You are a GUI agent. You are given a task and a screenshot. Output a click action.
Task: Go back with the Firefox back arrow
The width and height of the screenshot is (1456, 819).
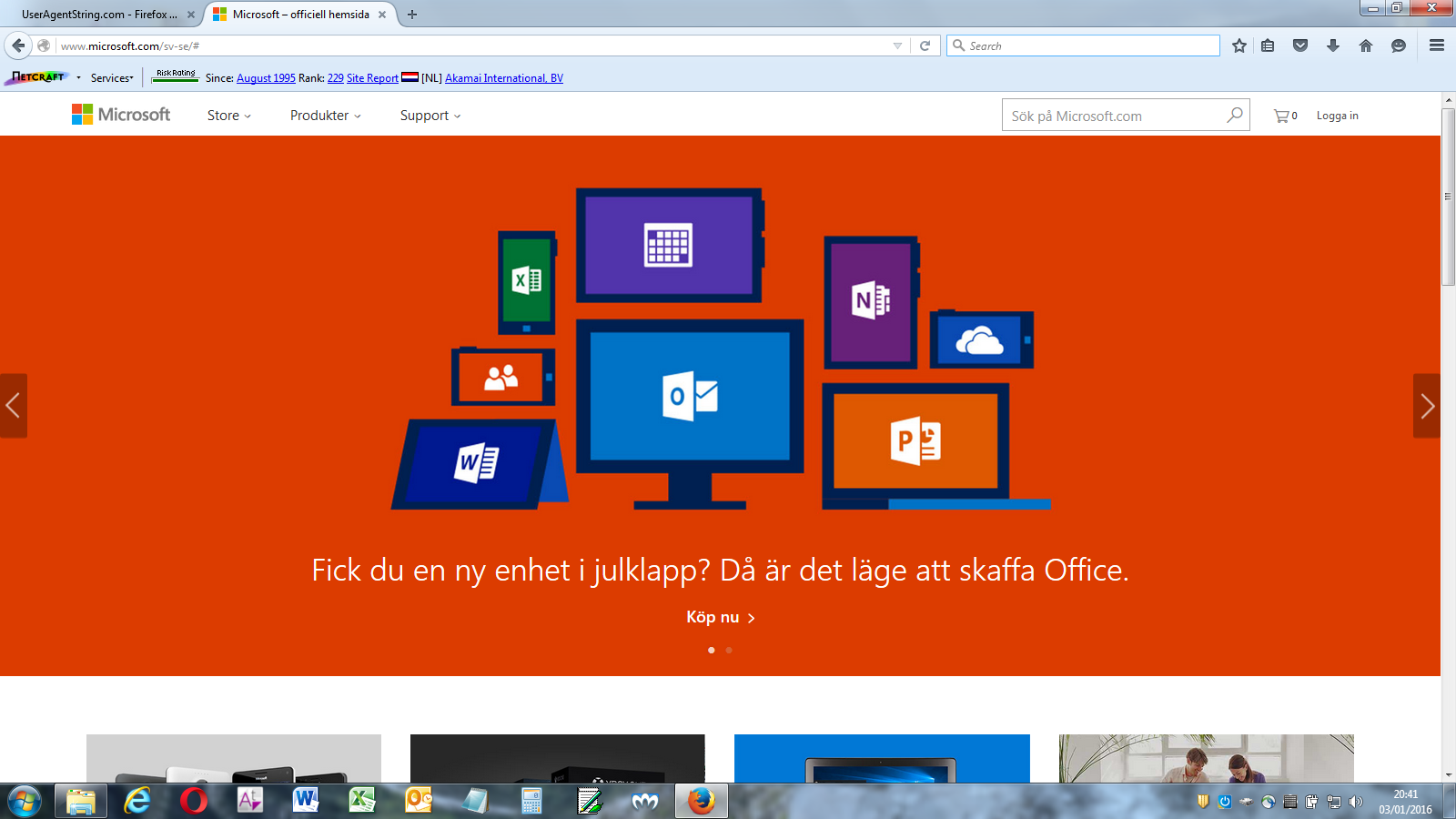pos(18,45)
